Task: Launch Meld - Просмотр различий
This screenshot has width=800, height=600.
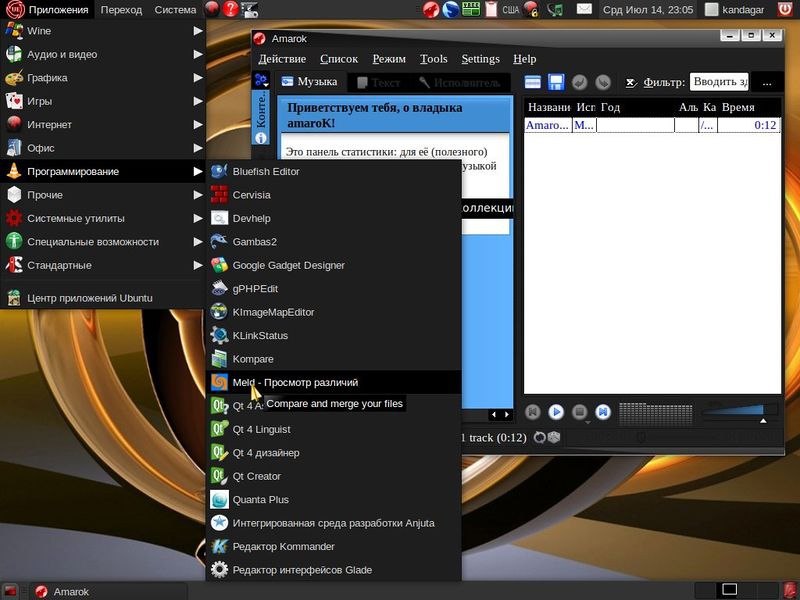Action: pyautogui.click(x=334, y=383)
